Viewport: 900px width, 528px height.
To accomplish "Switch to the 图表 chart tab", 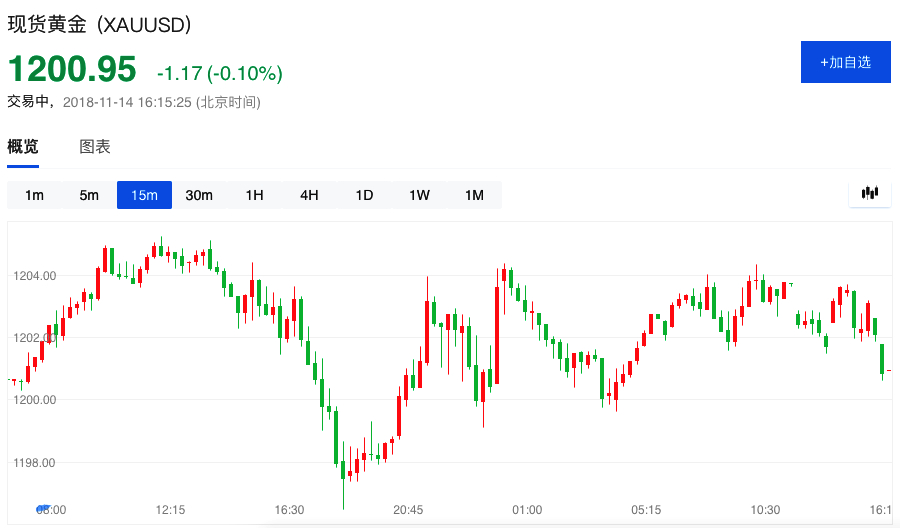I will tap(95, 147).
